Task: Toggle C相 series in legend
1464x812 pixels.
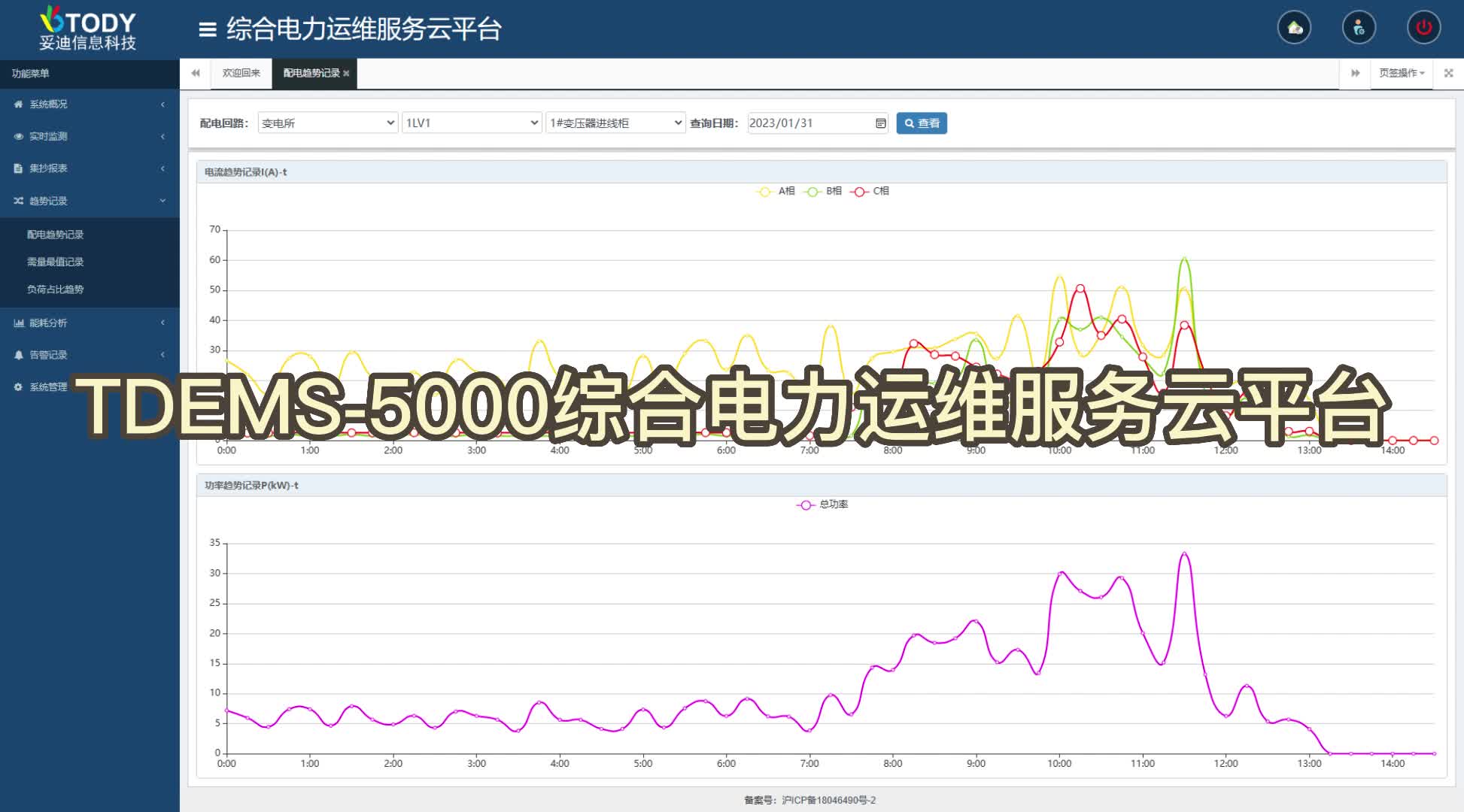Action: pyautogui.click(x=870, y=191)
